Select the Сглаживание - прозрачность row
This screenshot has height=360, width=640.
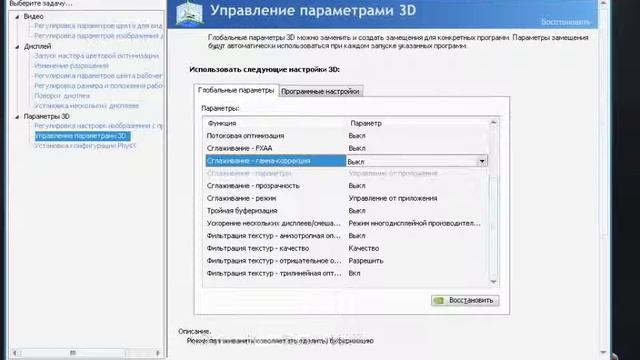346,186
